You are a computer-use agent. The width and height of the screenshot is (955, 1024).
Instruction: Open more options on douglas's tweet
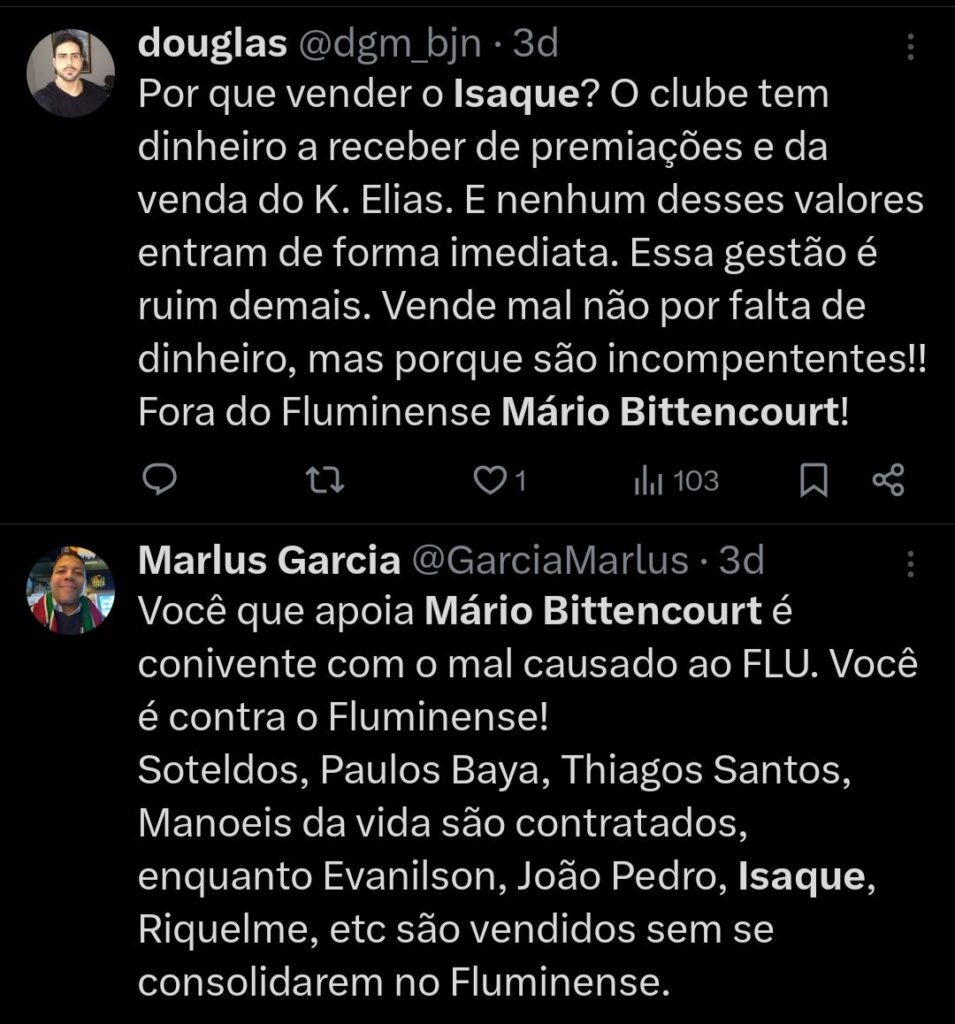tap(910, 47)
